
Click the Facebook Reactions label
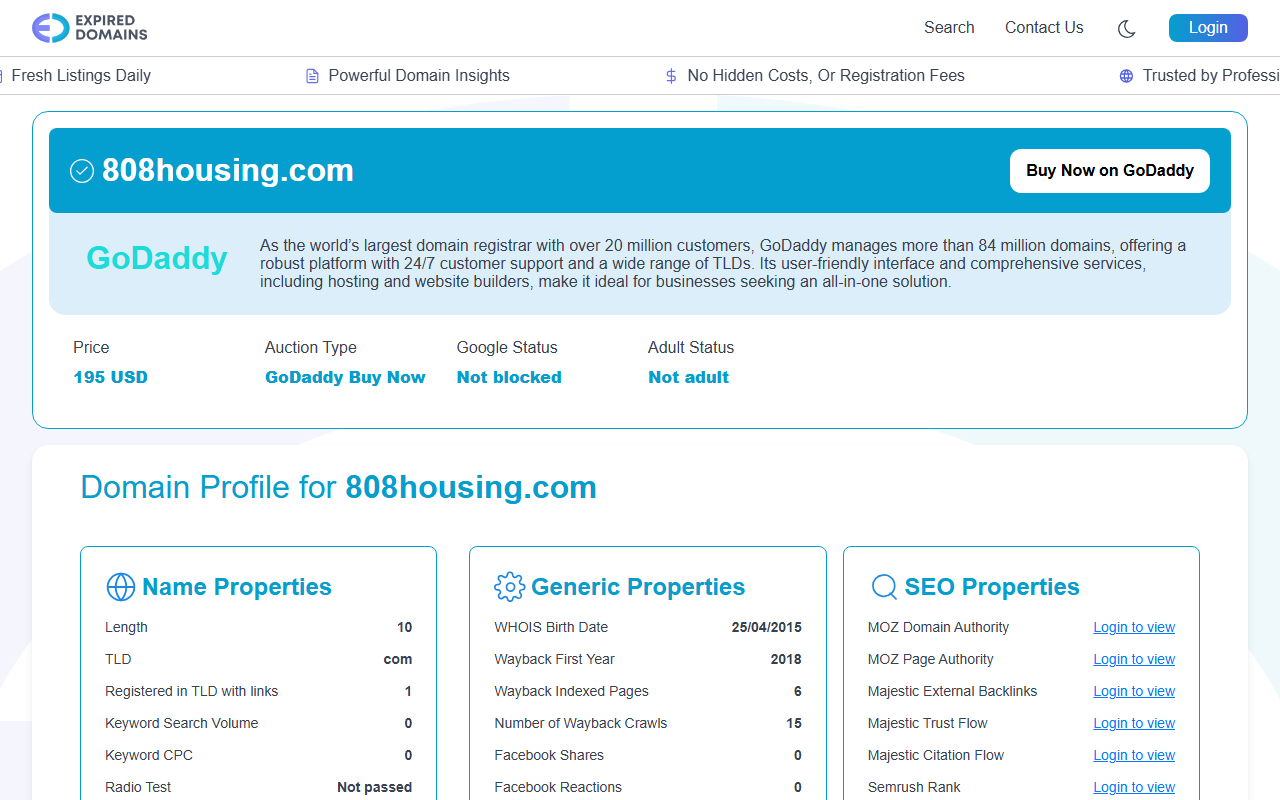click(x=558, y=787)
